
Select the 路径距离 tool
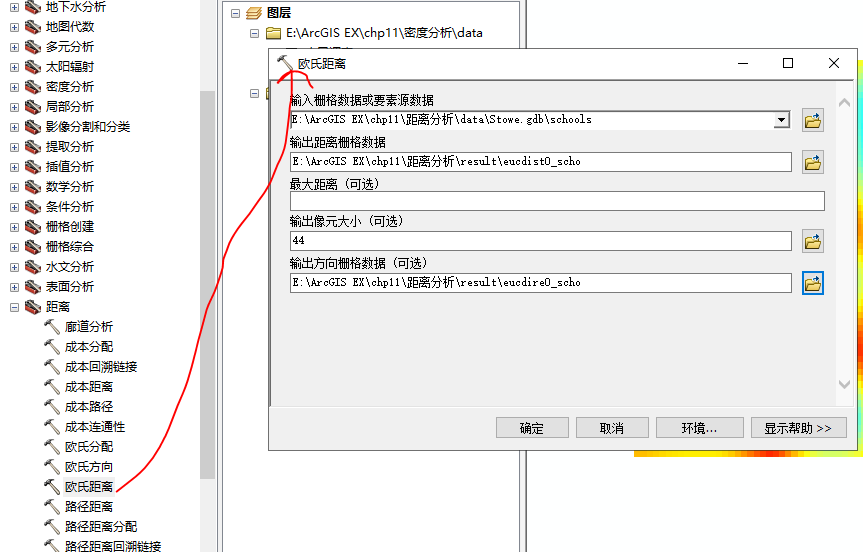[89, 507]
